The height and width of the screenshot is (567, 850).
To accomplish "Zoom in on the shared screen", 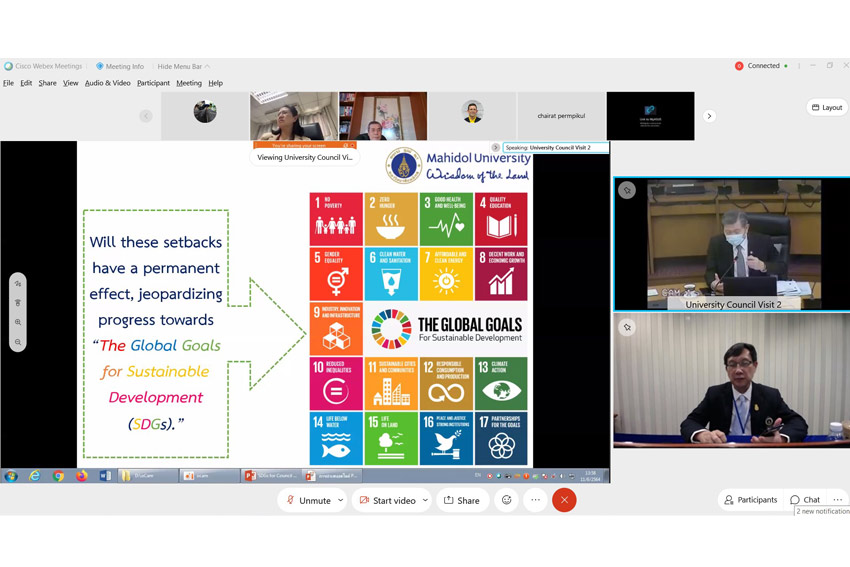I will 18,323.
